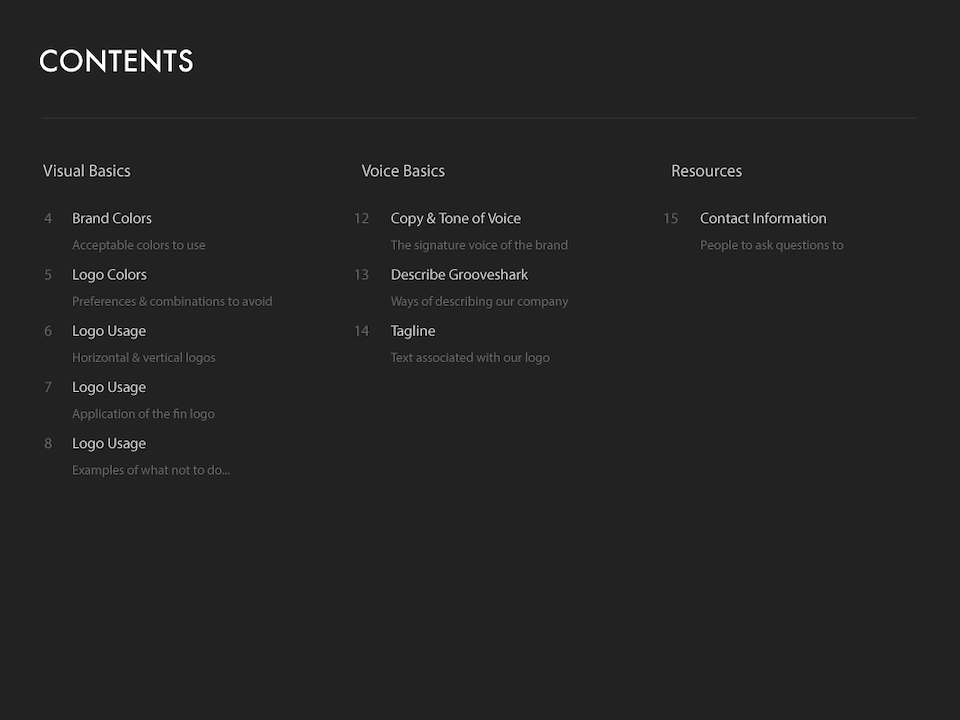Image resolution: width=960 pixels, height=720 pixels.
Task: Click 'Horizontal & vertical logos' description
Action: tap(144, 358)
